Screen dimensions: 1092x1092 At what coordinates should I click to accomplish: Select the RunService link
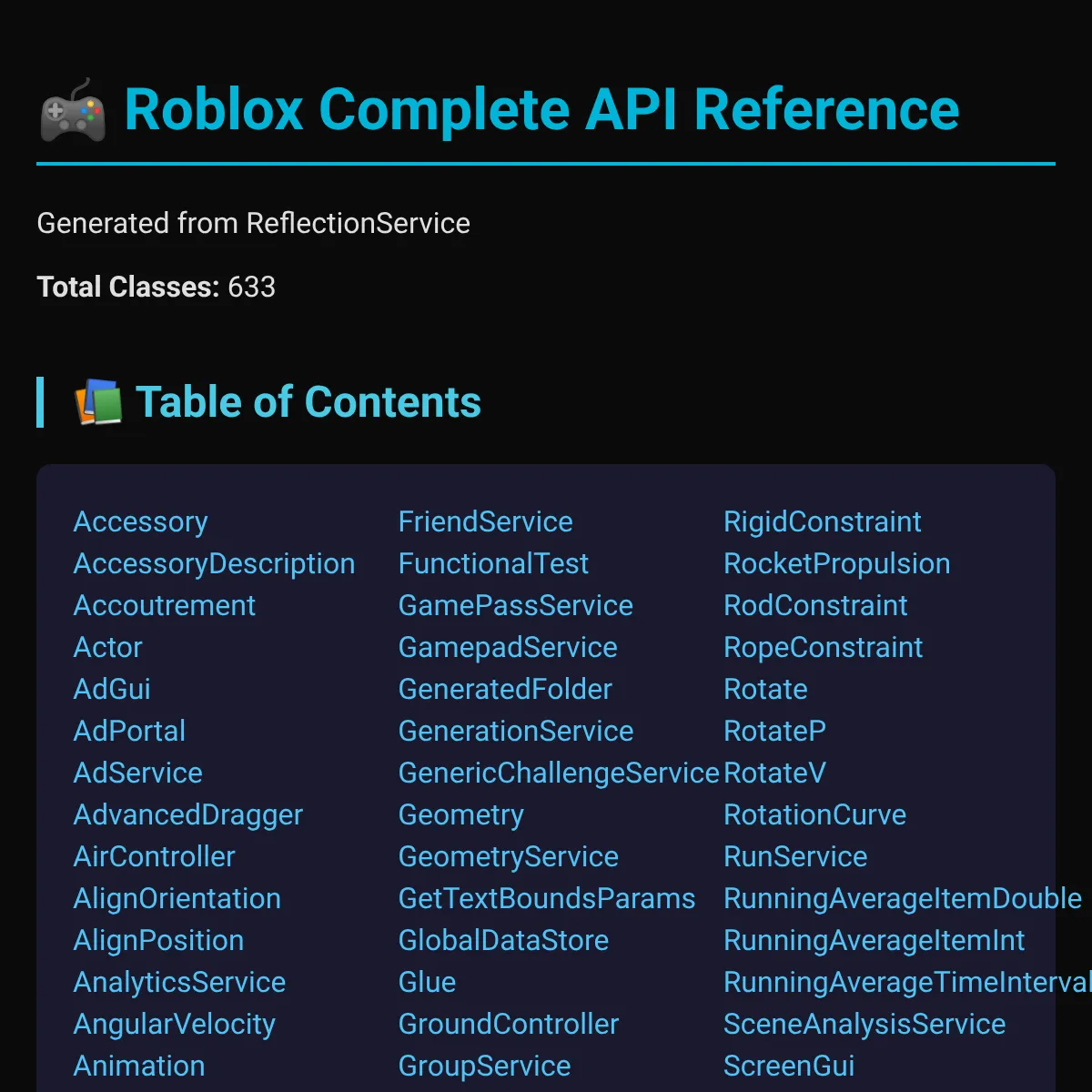click(x=794, y=857)
